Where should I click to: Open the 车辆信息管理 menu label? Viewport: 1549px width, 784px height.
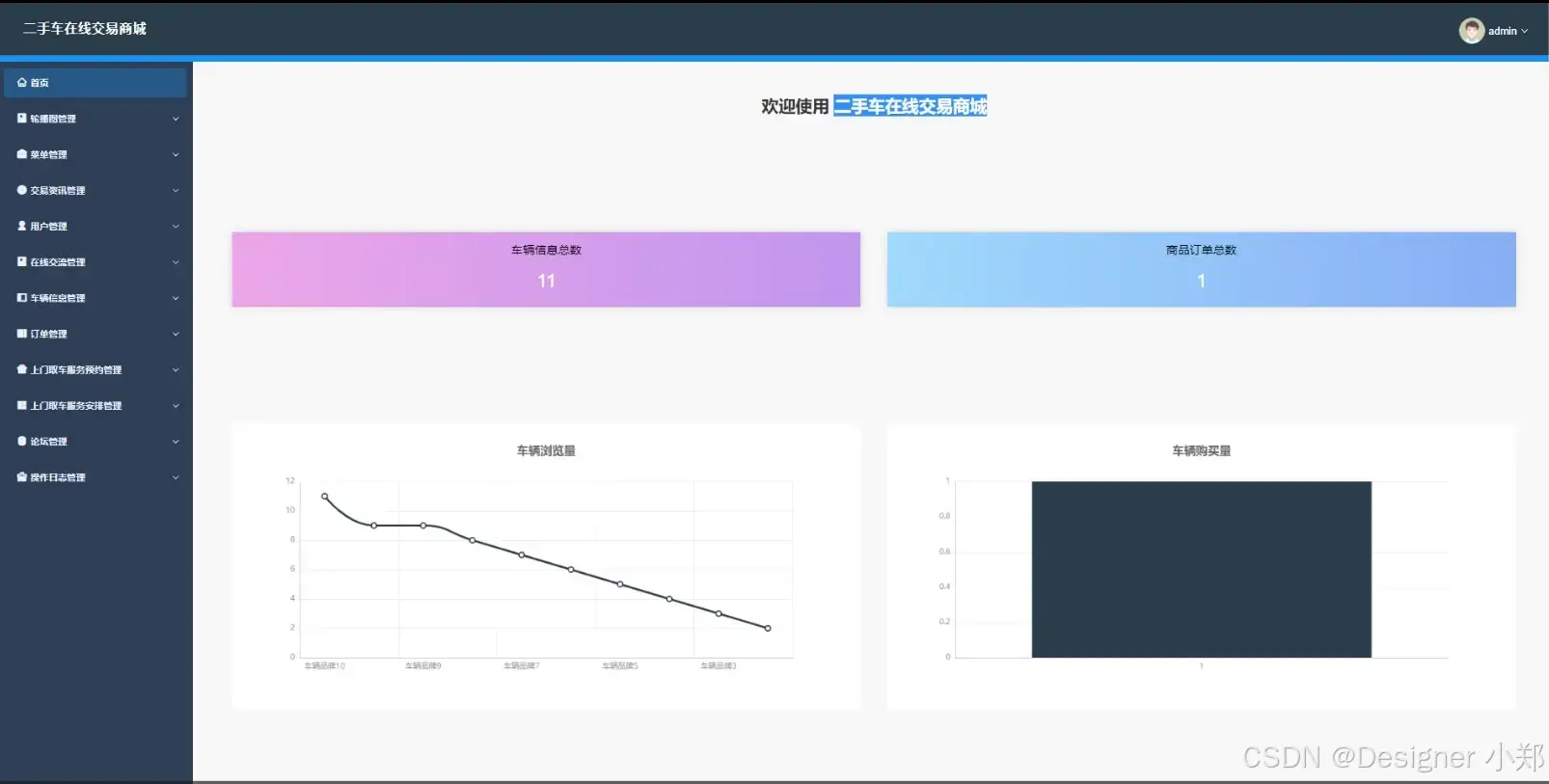click(x=58, y=298)
